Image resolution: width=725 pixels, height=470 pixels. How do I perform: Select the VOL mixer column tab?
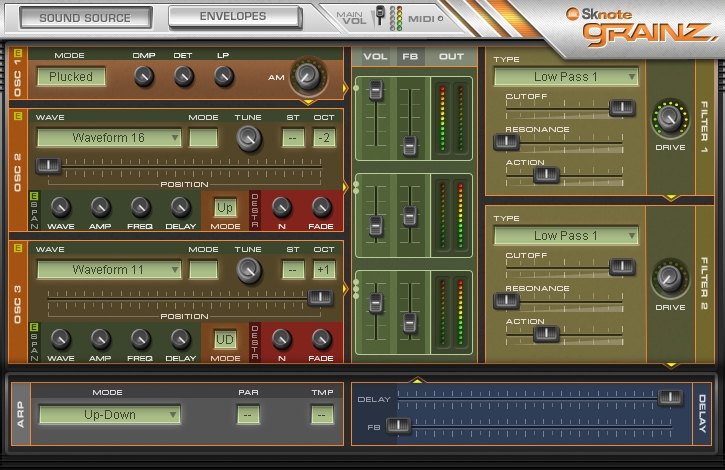click(x=375, y=56)
